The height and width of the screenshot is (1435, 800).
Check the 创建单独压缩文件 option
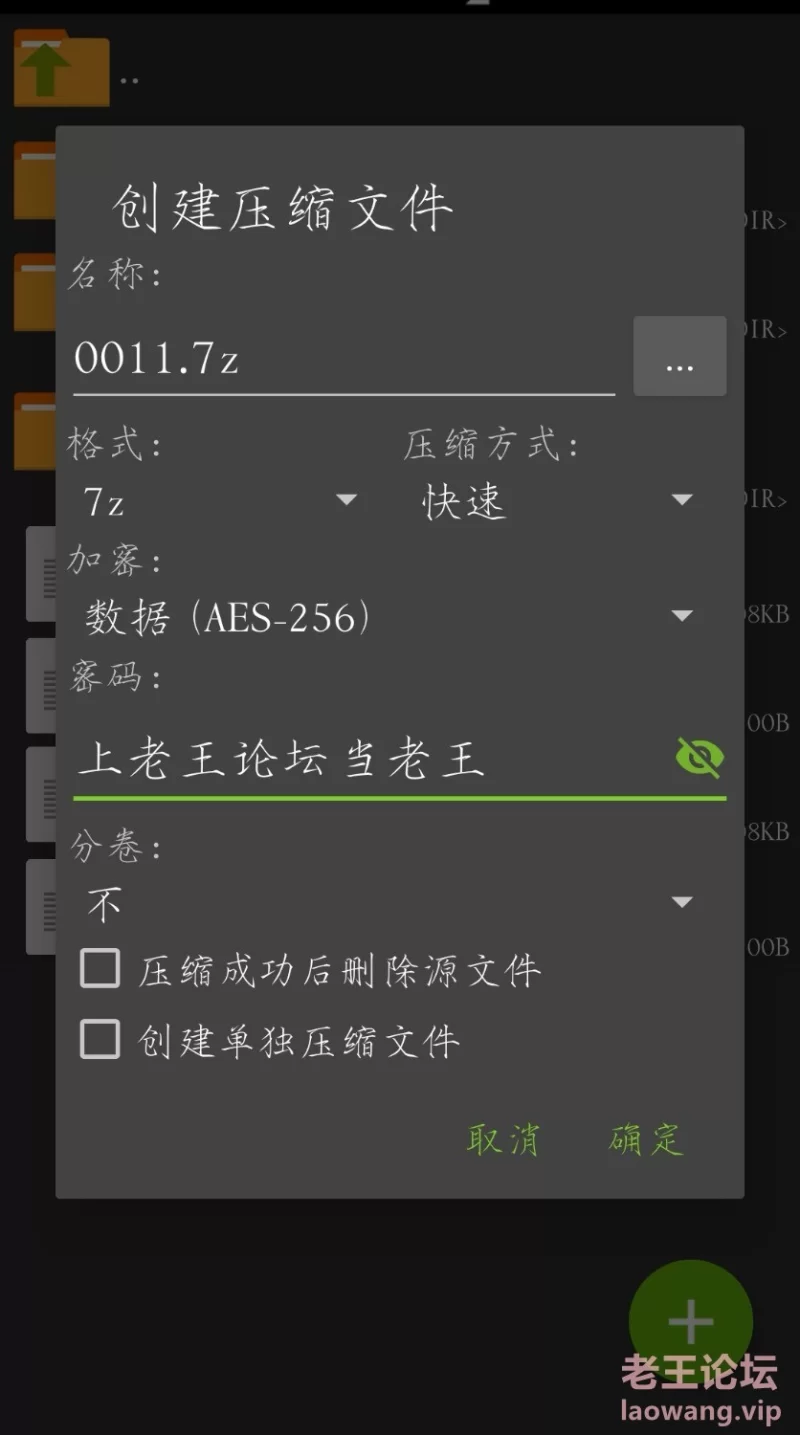[100, 1040]
